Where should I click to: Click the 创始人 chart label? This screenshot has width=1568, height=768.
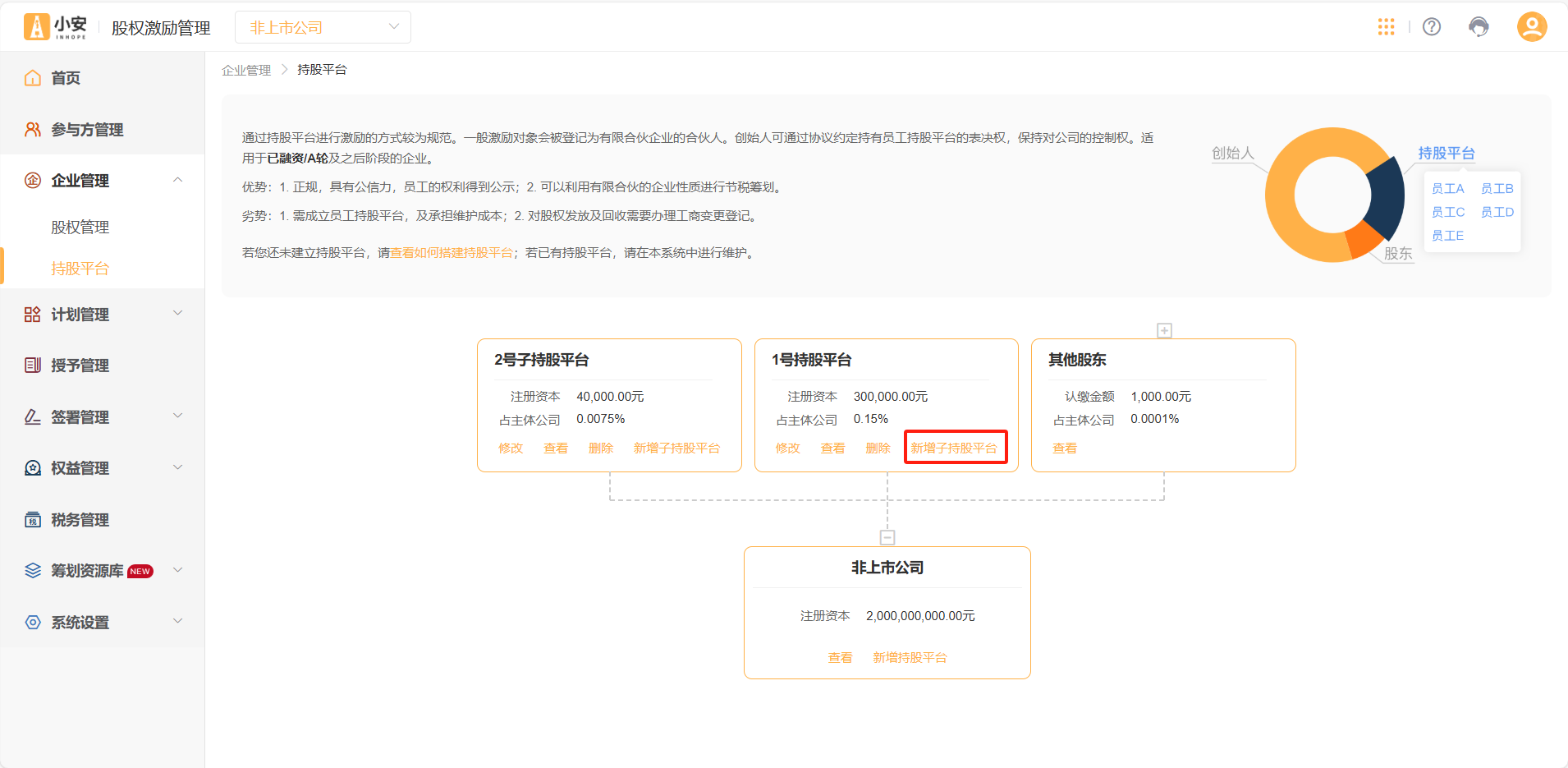pos(1233,154)
